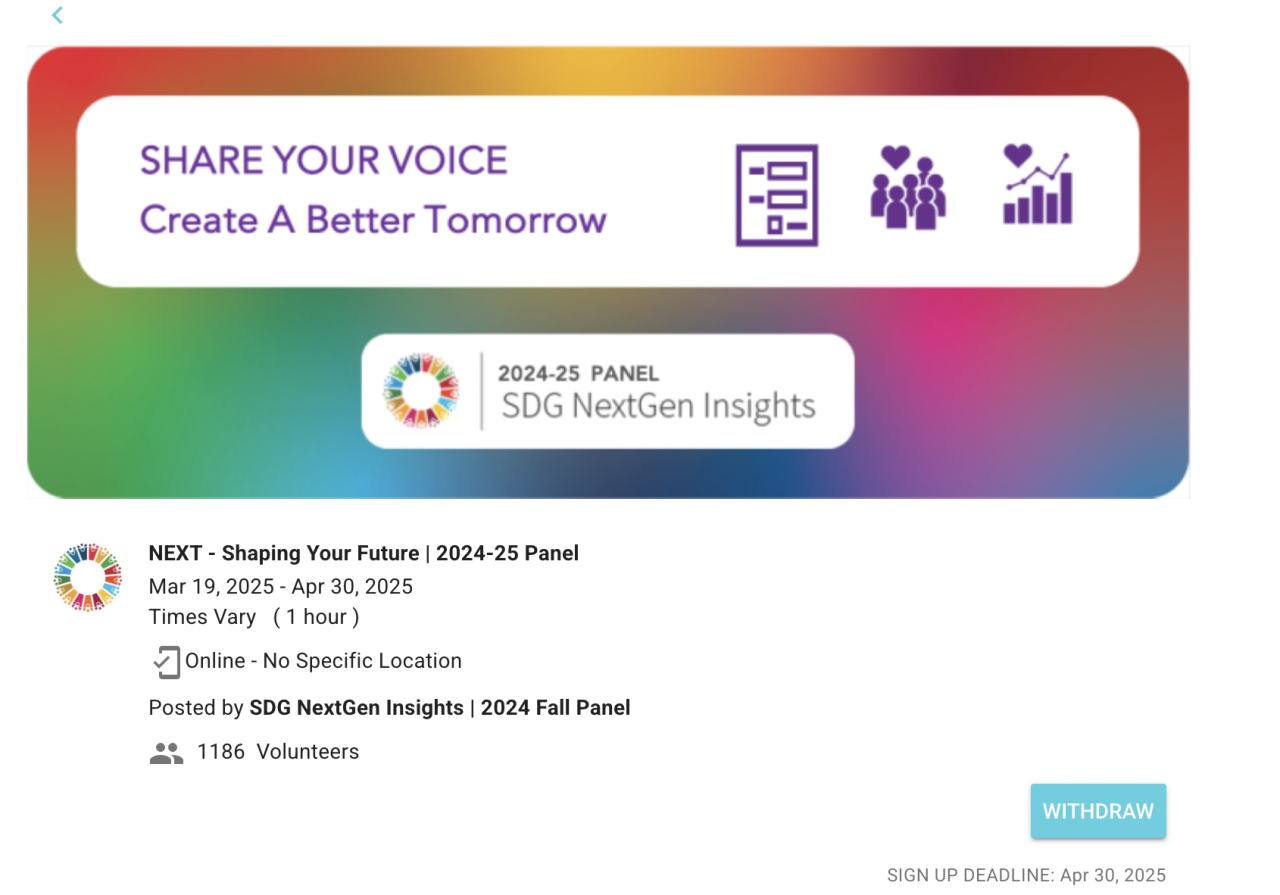Click the 1186 Volunteers count
This screenshot has width=1280, height=895.
pyautogui.click(x=278, y=752)
